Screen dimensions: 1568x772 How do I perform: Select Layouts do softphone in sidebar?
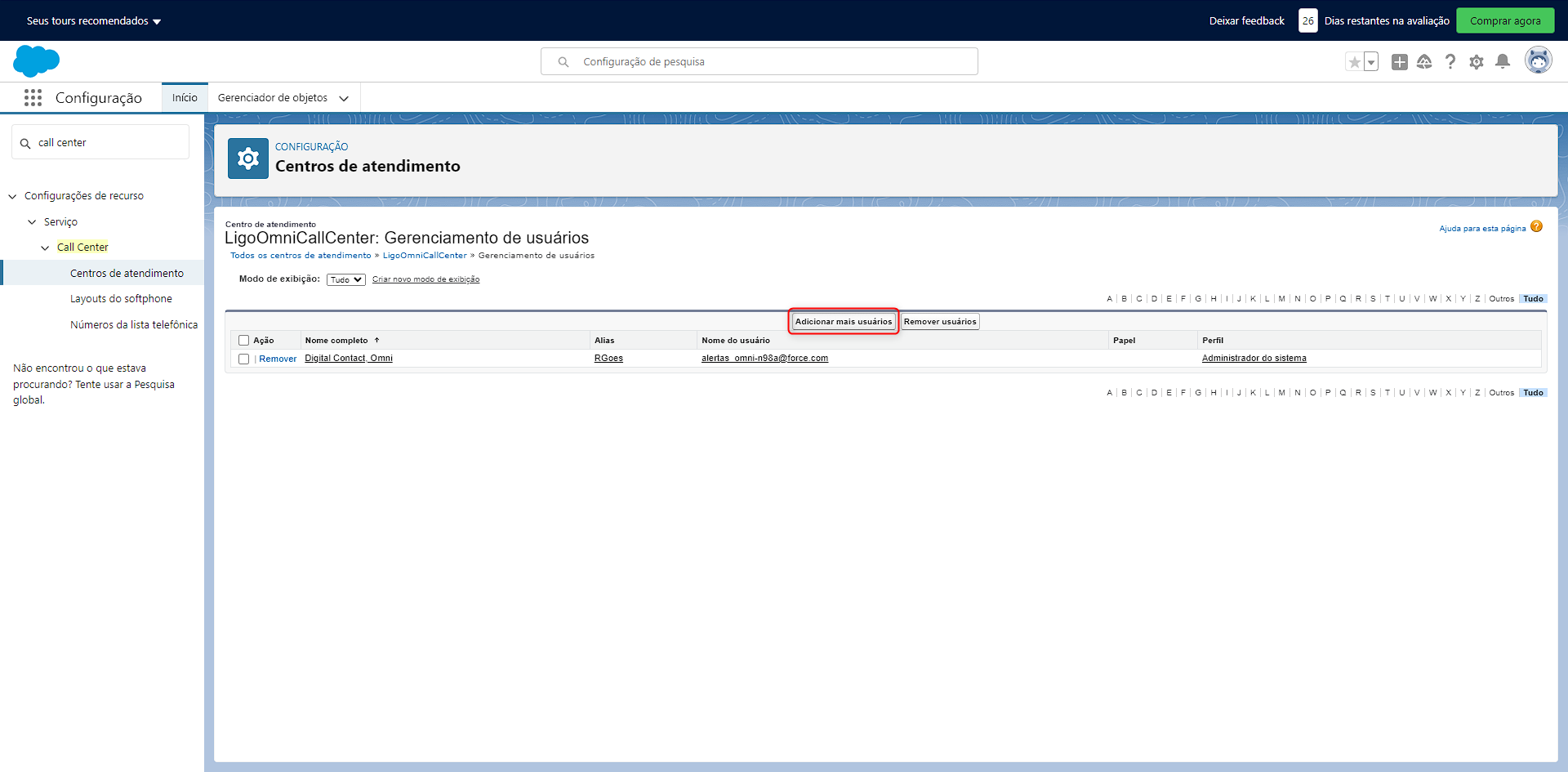(x=121, y=299)
